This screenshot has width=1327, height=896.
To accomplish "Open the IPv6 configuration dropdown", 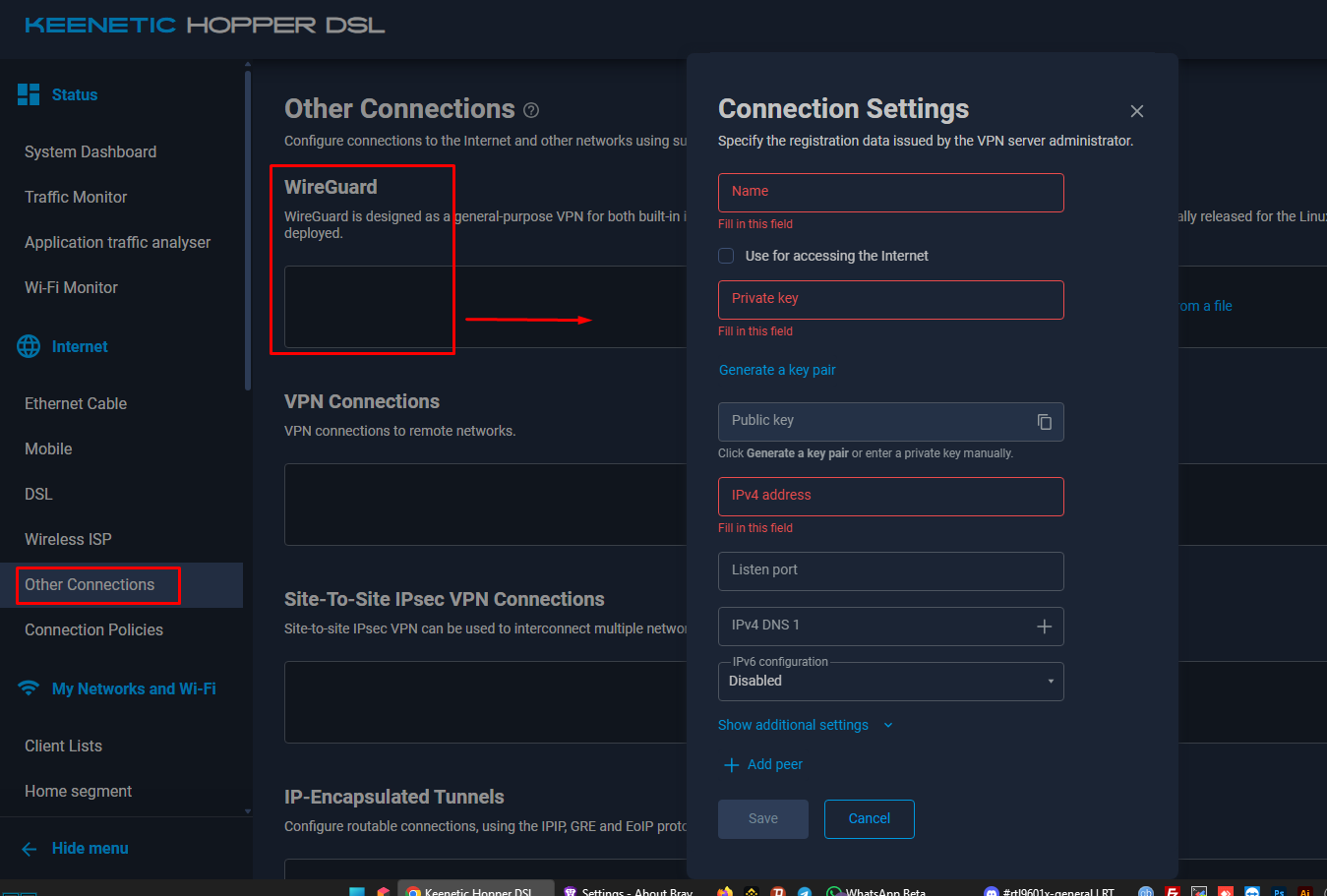I will click(x=891, y=681).
